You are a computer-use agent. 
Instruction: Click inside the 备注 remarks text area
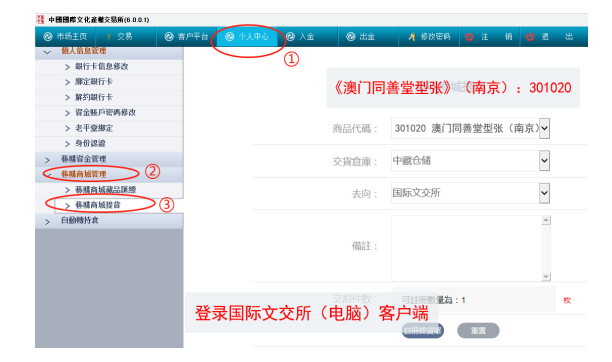pyautogui.click(x=466, y=248)
